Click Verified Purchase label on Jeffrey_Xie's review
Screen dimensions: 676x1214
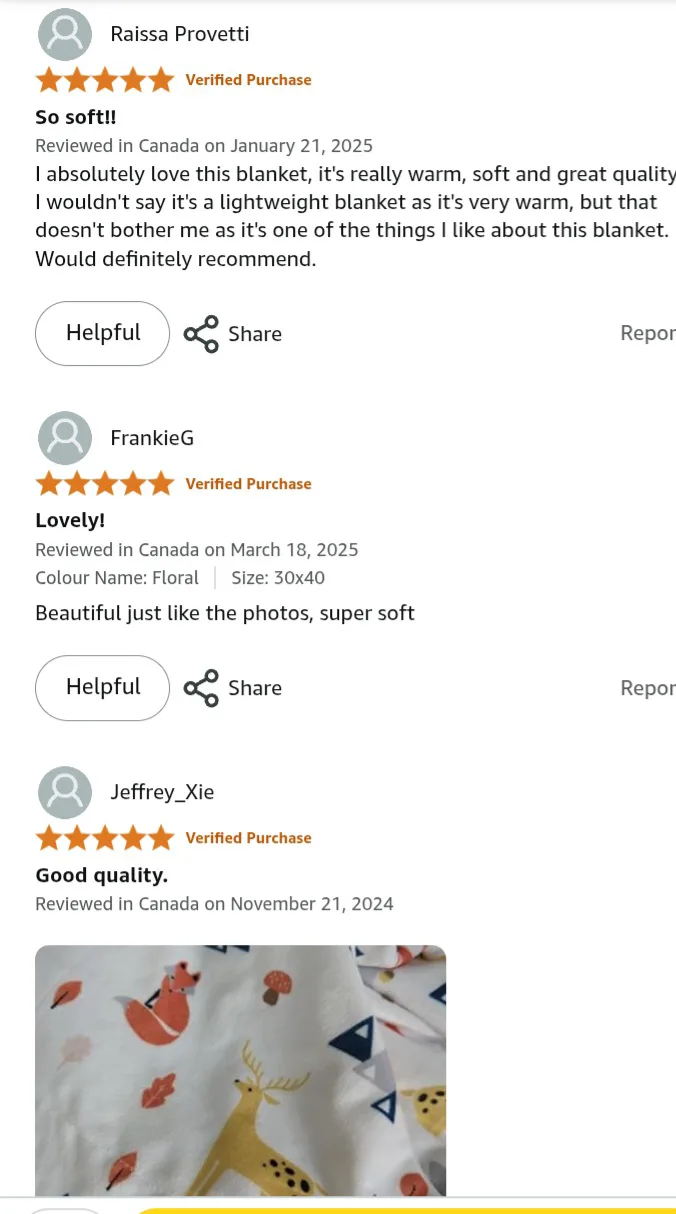click(248, 838)
